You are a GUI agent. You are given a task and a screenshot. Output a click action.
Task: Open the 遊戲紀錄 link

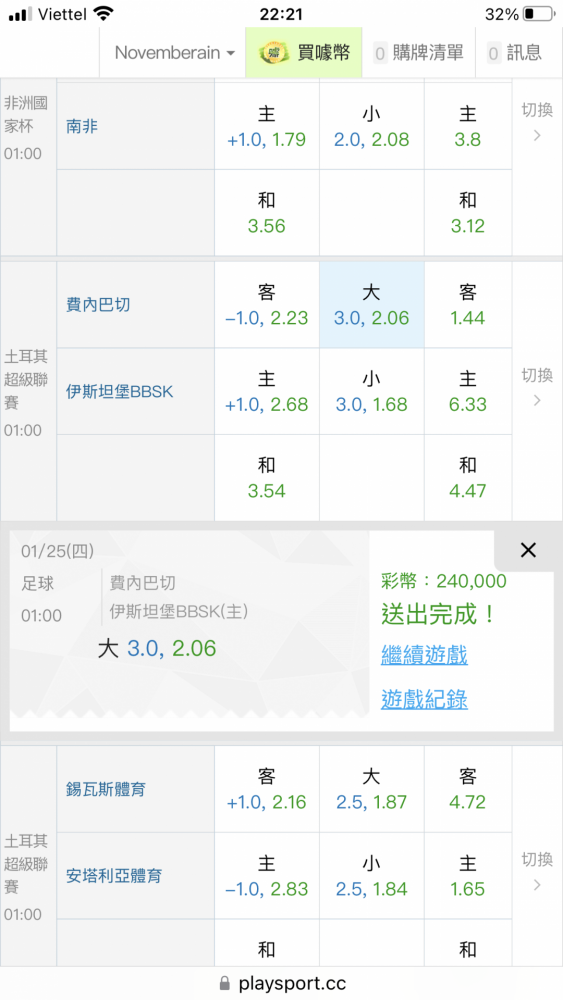[424, 699]
